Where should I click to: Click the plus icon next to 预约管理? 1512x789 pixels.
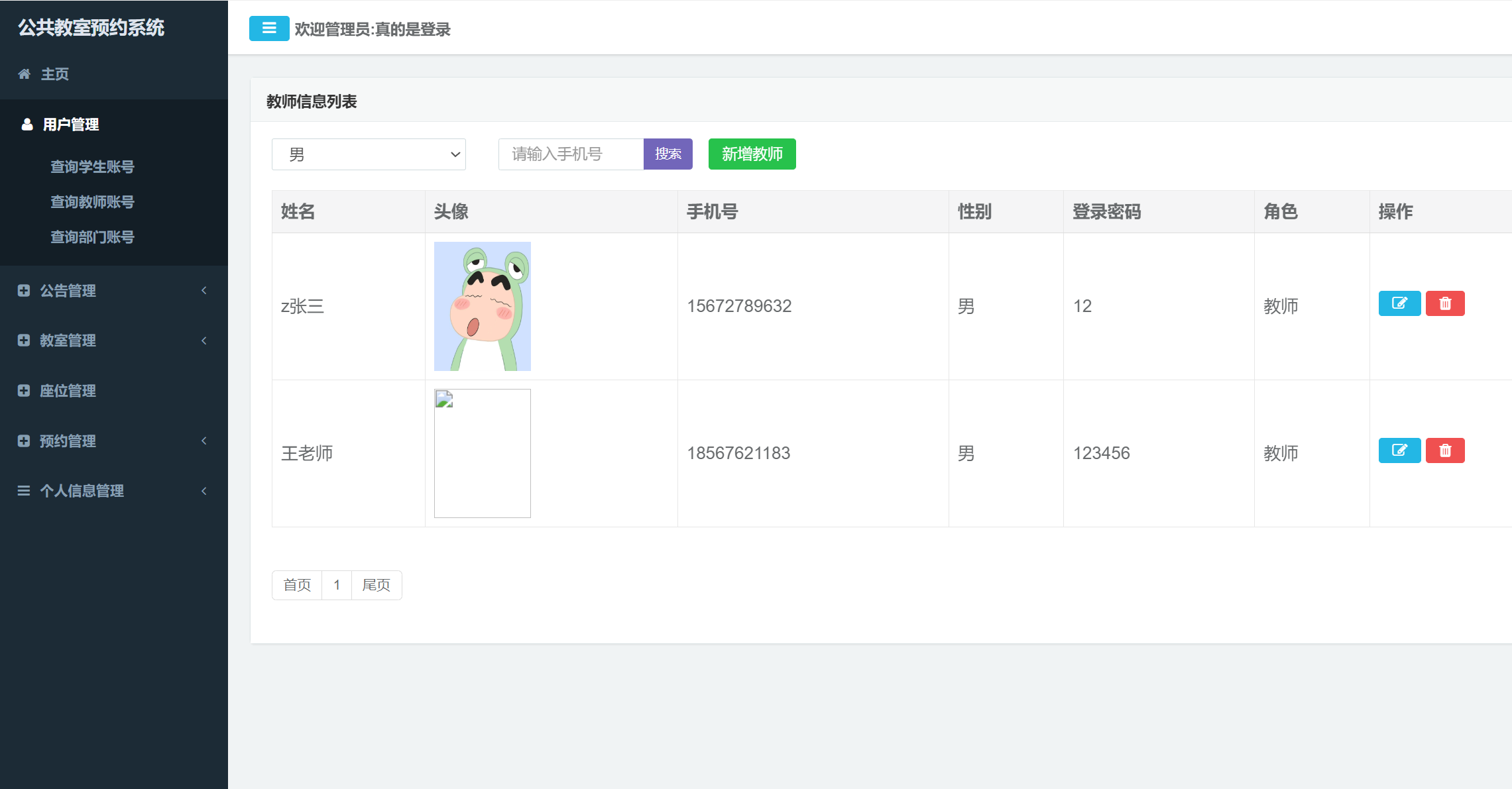click(x=23, y=441)
